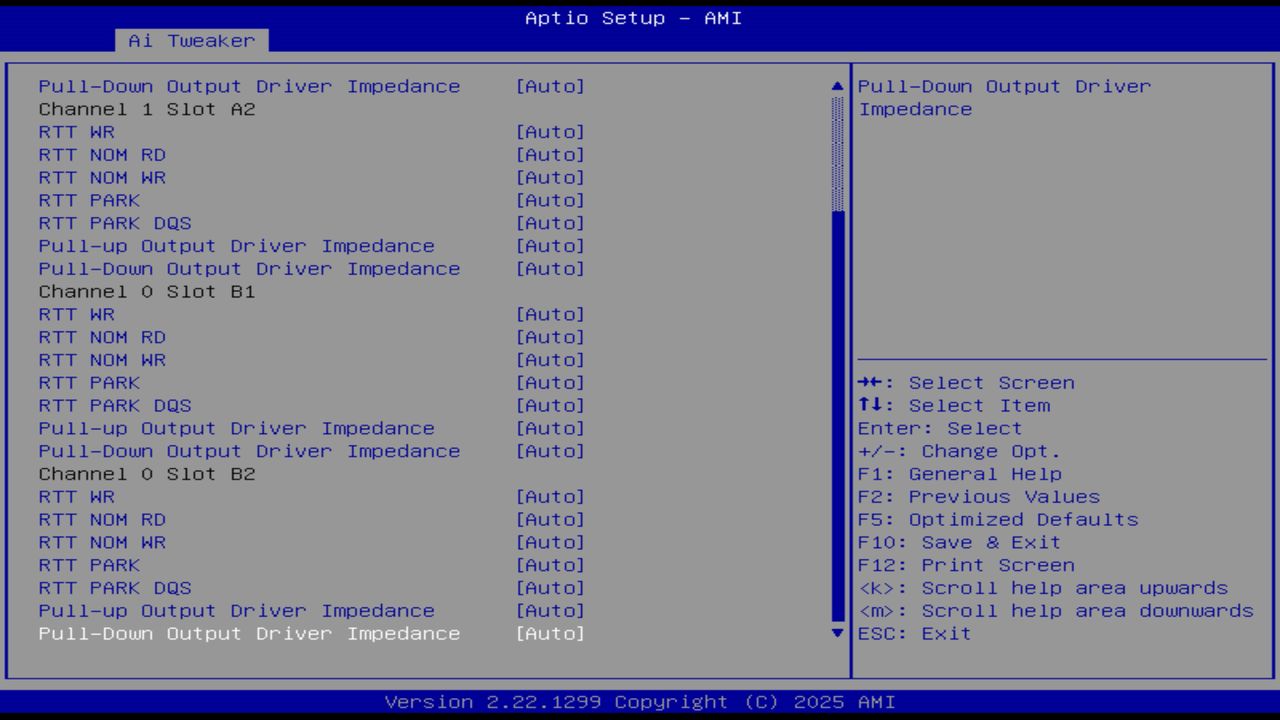
Task: Open Pull-up Output Driver Impedance under Slot A2
Action: pyautogui.click(x=236, y=245)
